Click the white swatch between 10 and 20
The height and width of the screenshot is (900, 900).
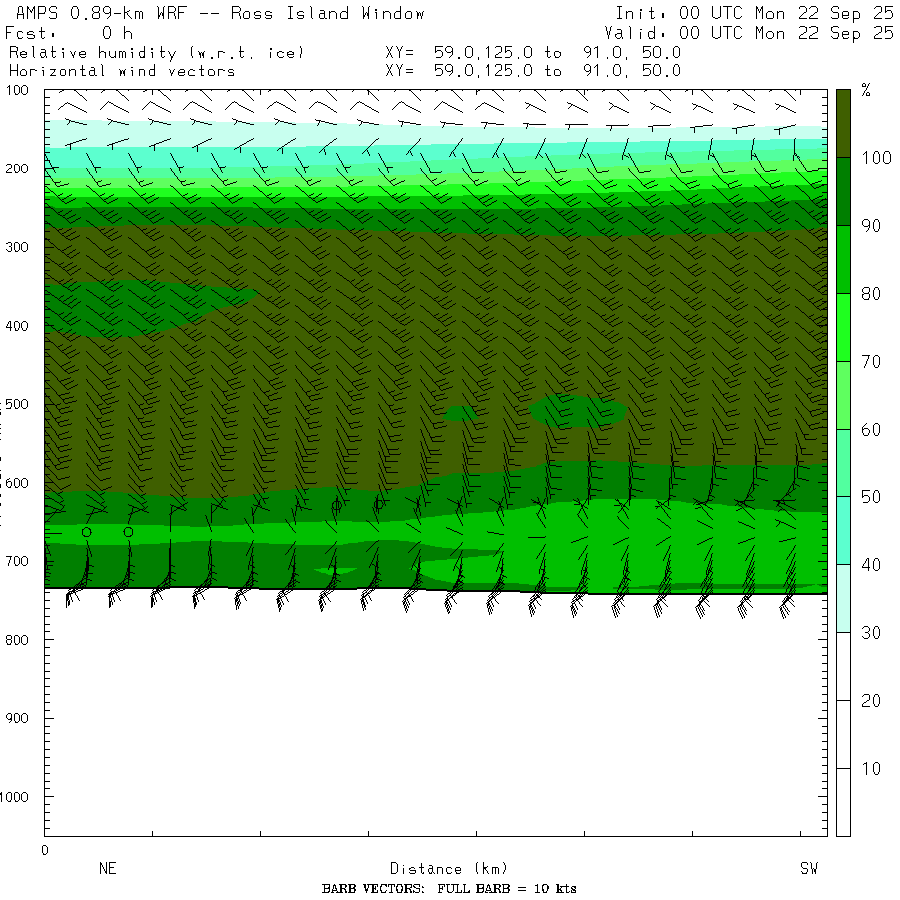(843, 734)
